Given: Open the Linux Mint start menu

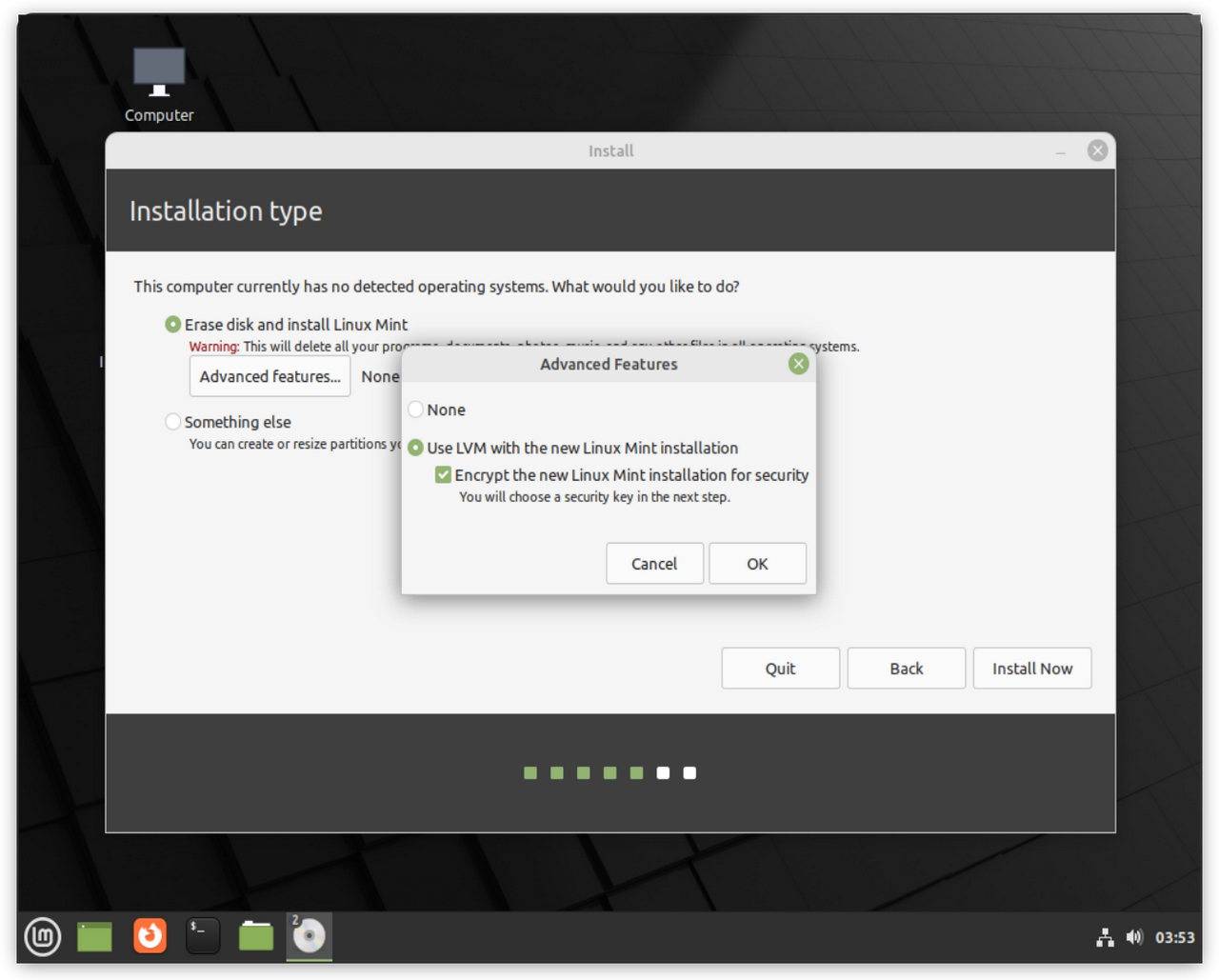Looking at the screenshot, I should coord(43,936).
